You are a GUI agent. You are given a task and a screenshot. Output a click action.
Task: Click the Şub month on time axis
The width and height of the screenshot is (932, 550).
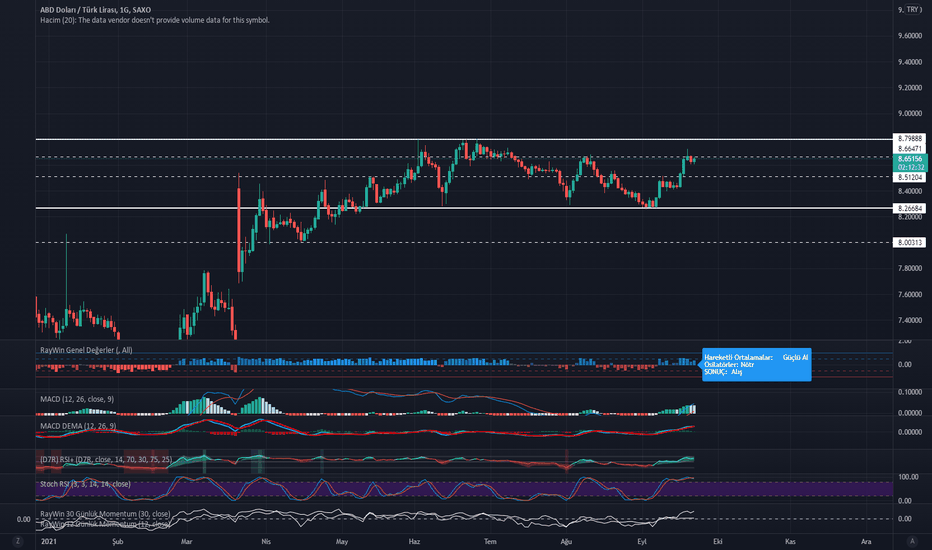(117, 542)
